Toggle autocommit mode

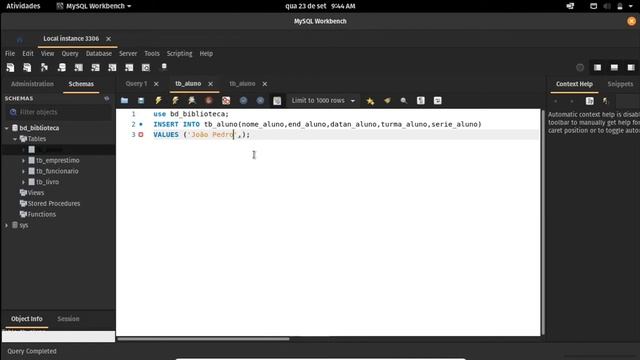(277, 100)
